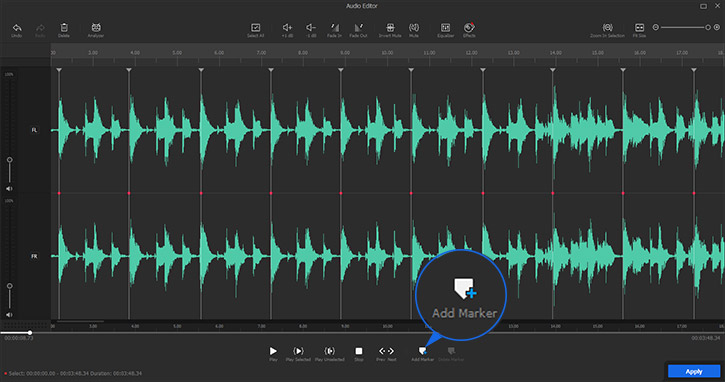Toggle the FL channel speaker mute

[x=9, y=189]
